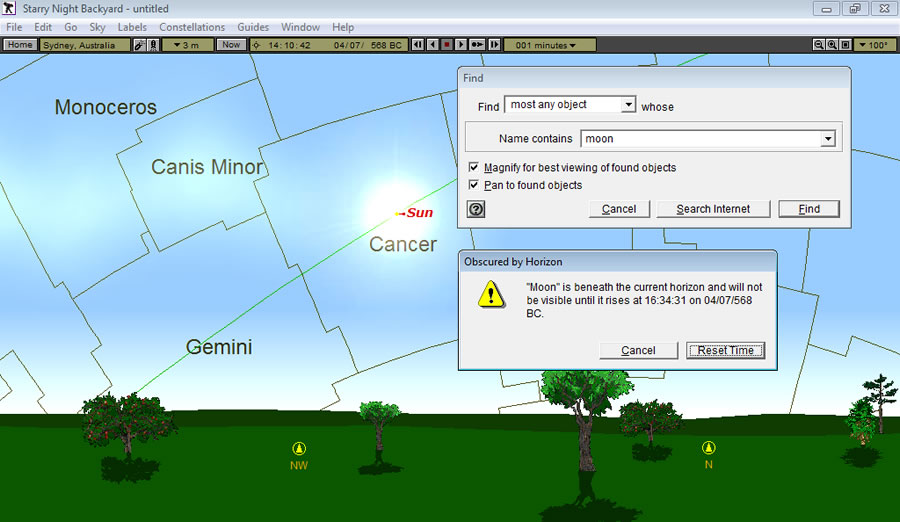Click the real-time flow button
Viewport: 900px width, 522px height.
pyautogui.click(x=477, y=45)
